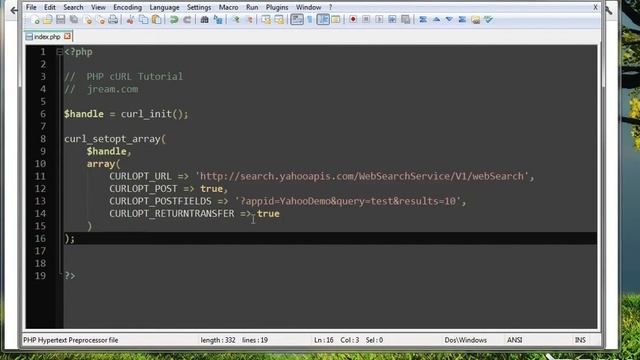The image size is (640, 360).
Task: Open the Edit menu
Action: (50, 7)
